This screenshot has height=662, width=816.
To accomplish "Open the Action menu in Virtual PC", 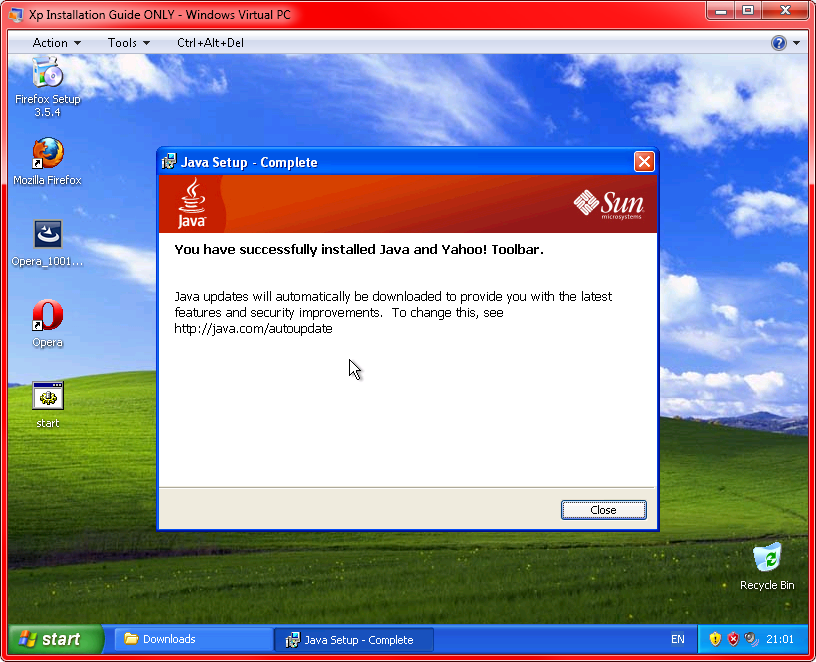I will point(56,43).
